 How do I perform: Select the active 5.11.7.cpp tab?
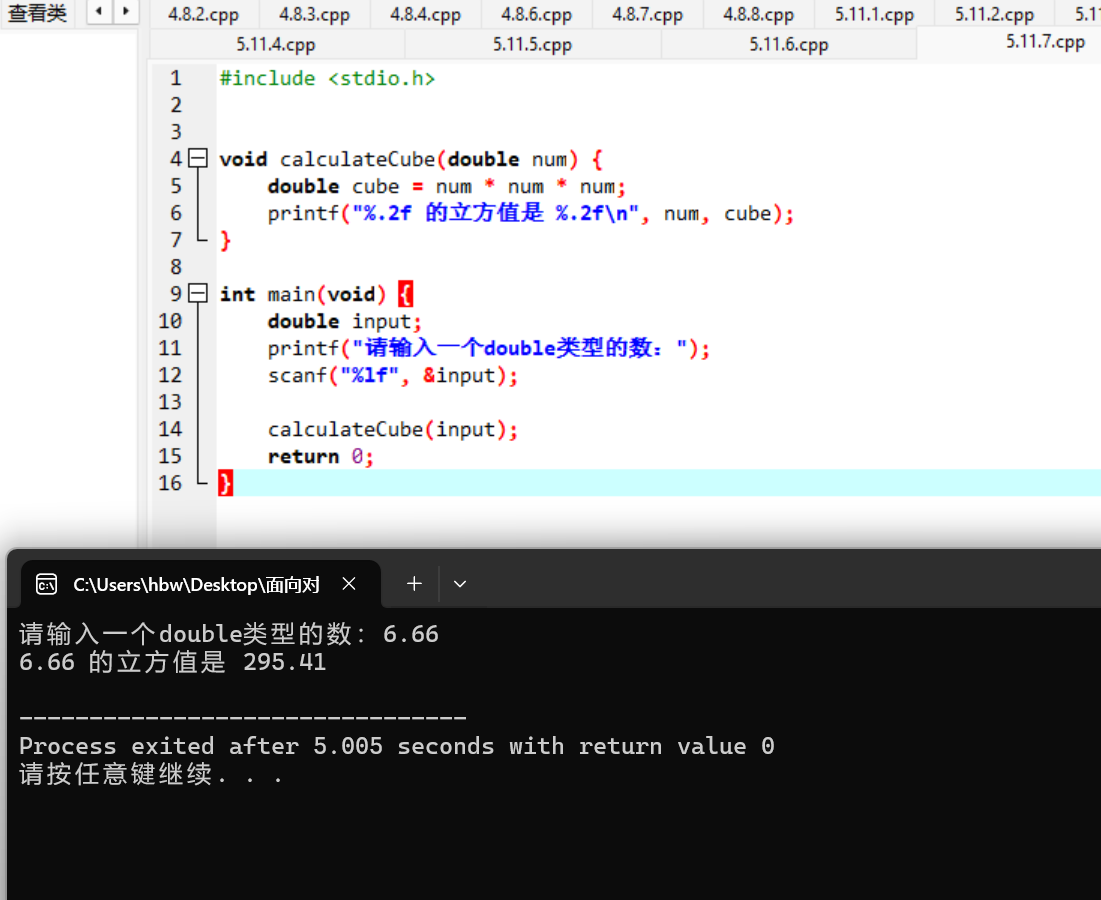point(1045,42)
